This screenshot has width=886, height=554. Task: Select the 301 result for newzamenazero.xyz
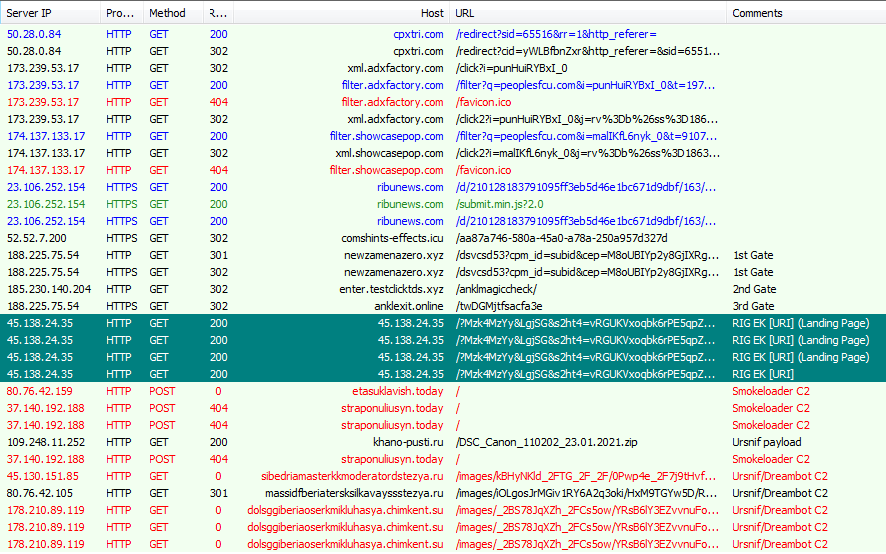click(219, 255)
